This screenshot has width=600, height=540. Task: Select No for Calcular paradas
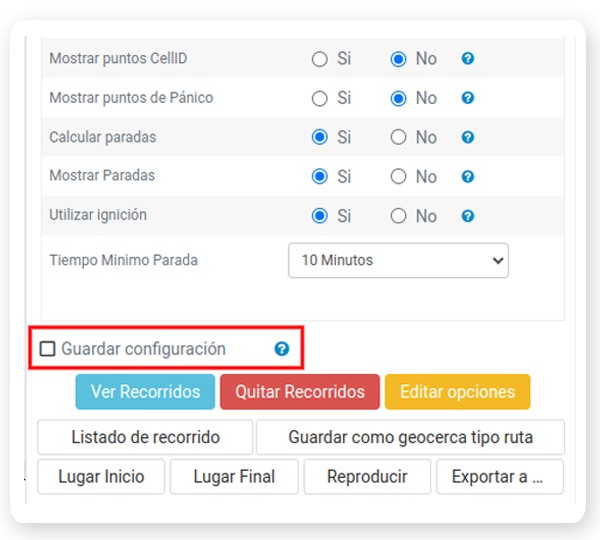[x=398, y=137]
